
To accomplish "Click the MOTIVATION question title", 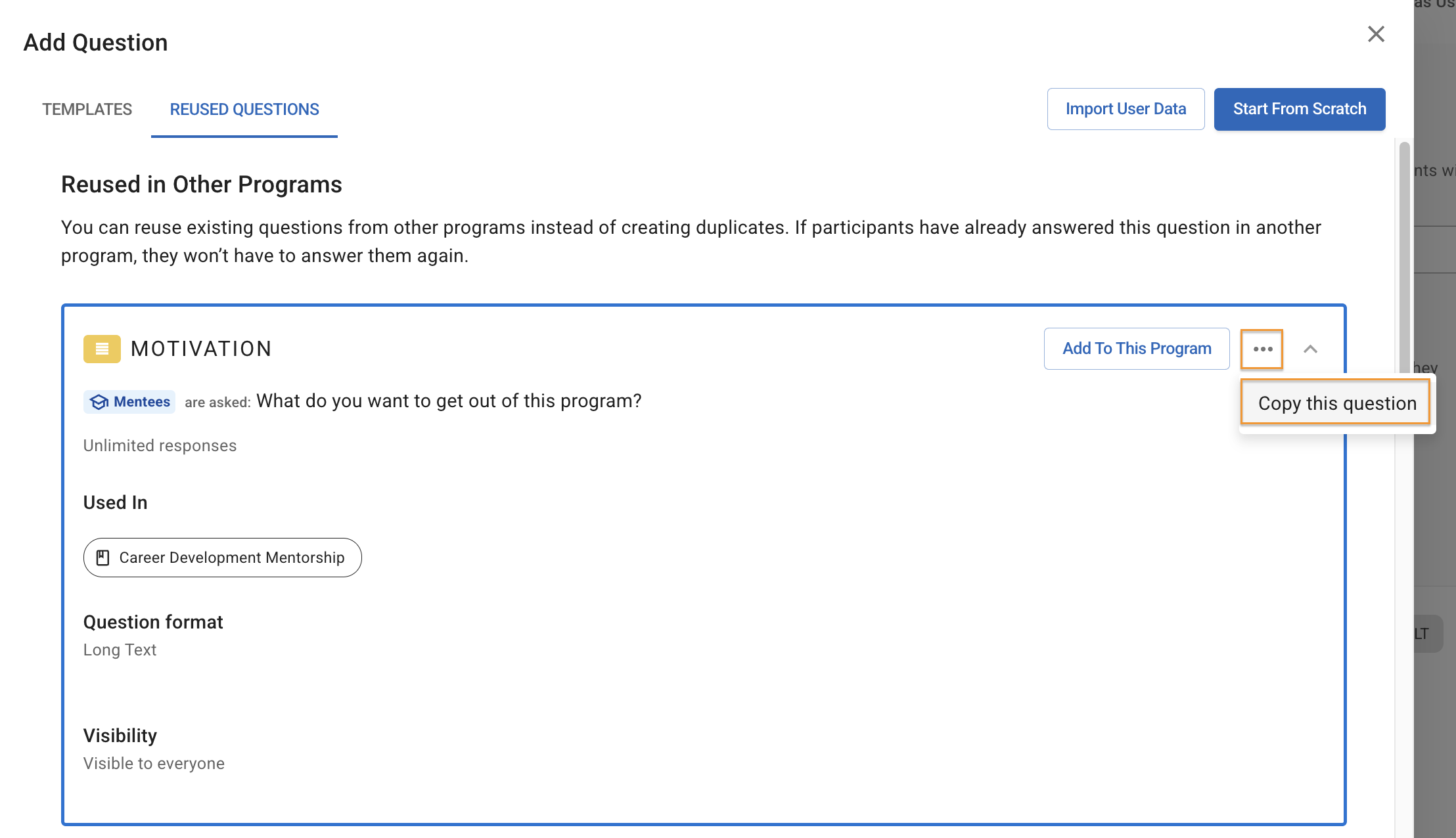I will (201, 349).
